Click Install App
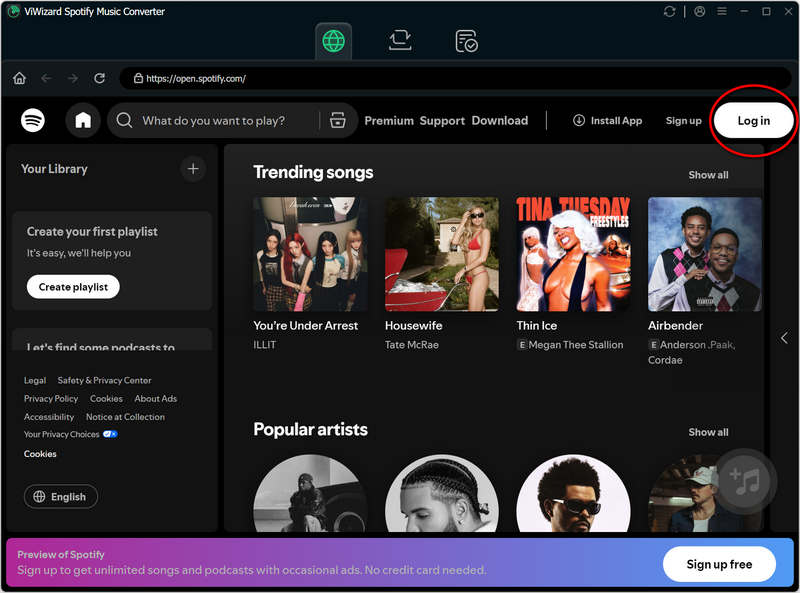Screen dimensions: 800x593 coord(607,121)
